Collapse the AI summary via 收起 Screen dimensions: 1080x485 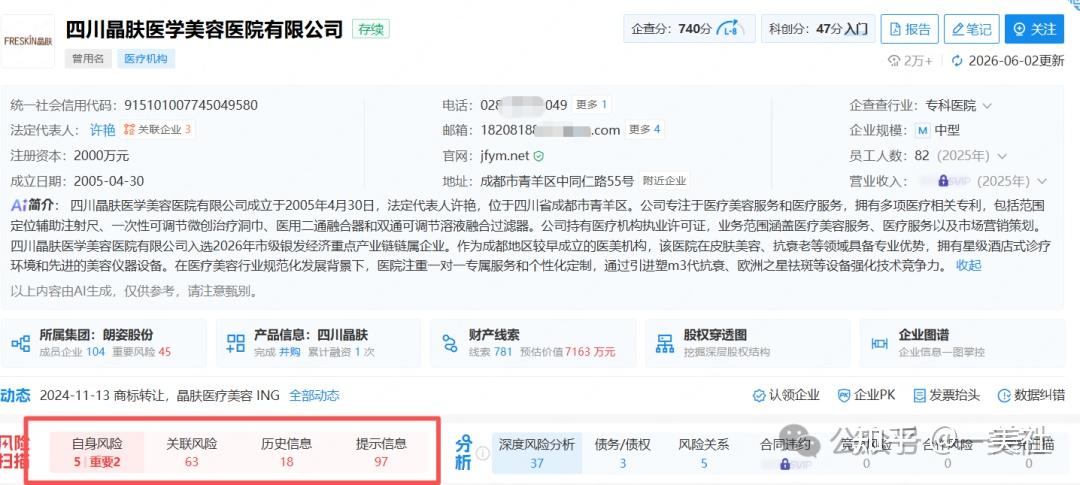click(968, 265)
